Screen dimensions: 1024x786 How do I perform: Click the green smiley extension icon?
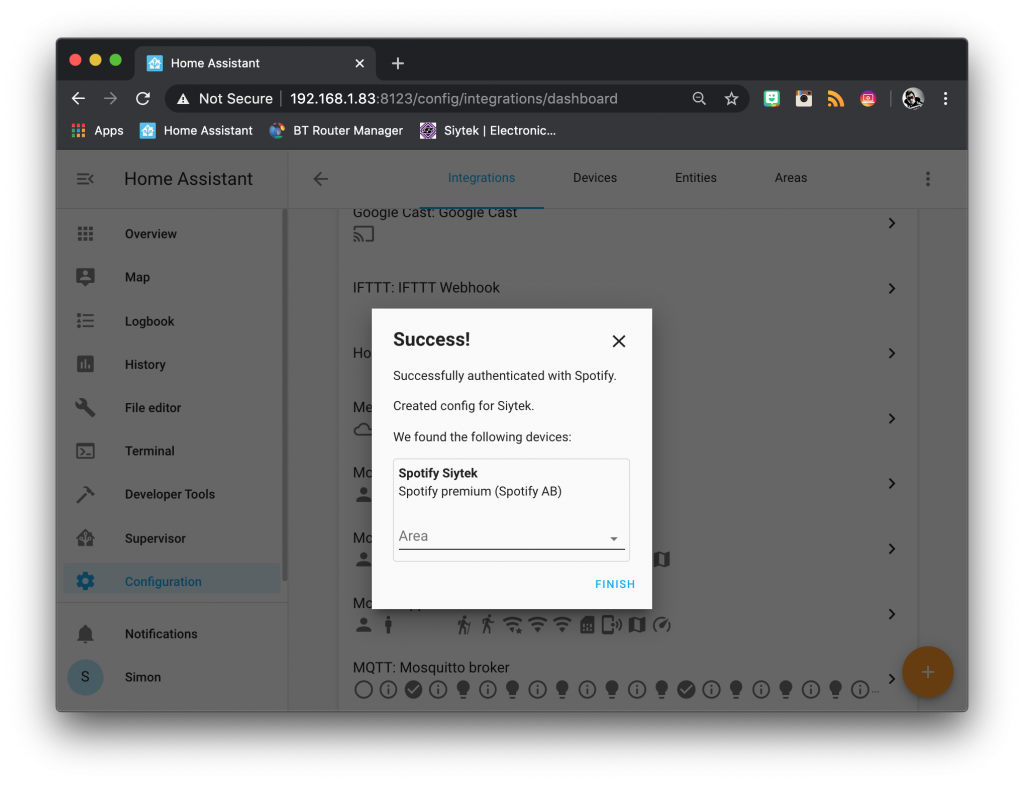[x=771, y=99]
